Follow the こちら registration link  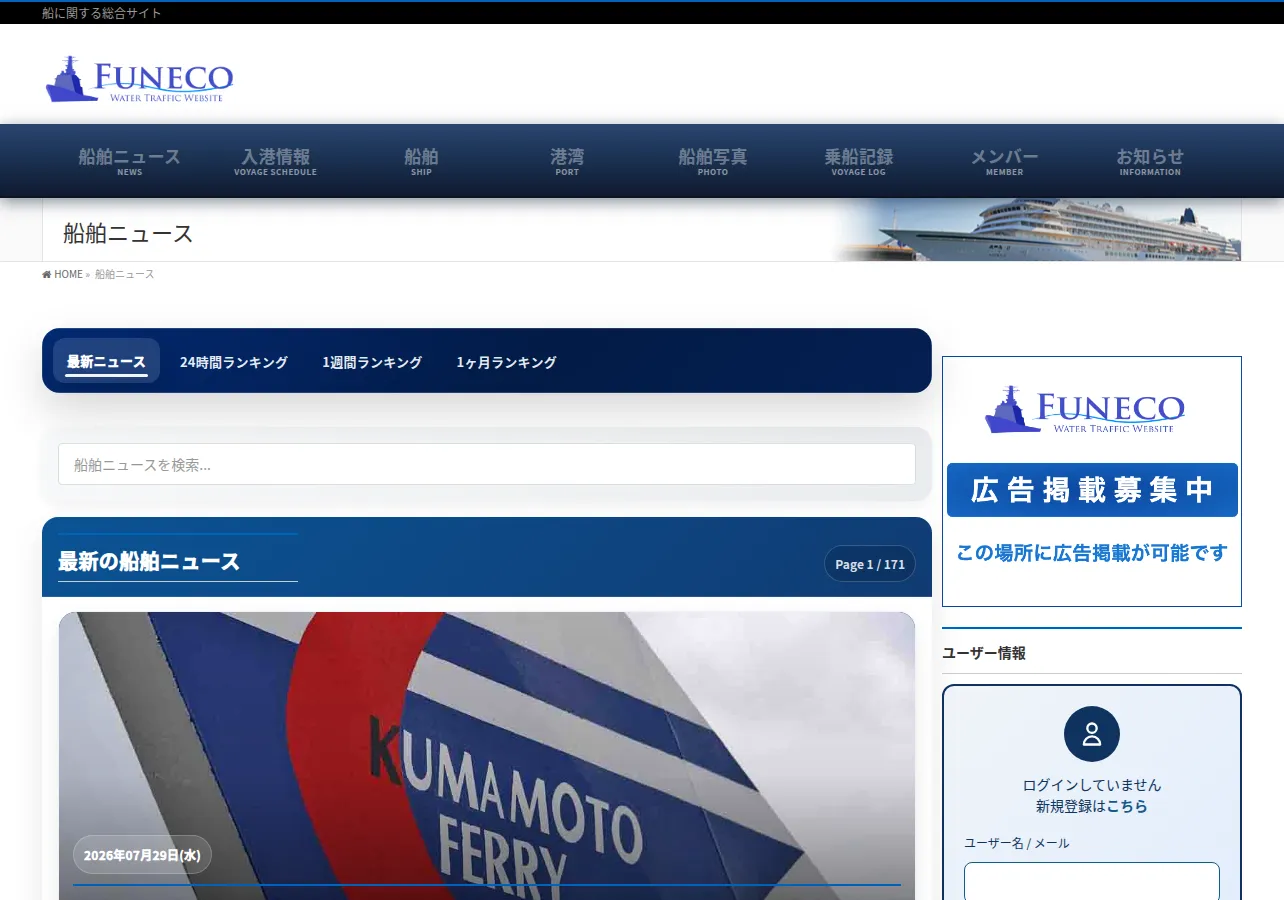pyautogui.click(x=1127, y=806)
